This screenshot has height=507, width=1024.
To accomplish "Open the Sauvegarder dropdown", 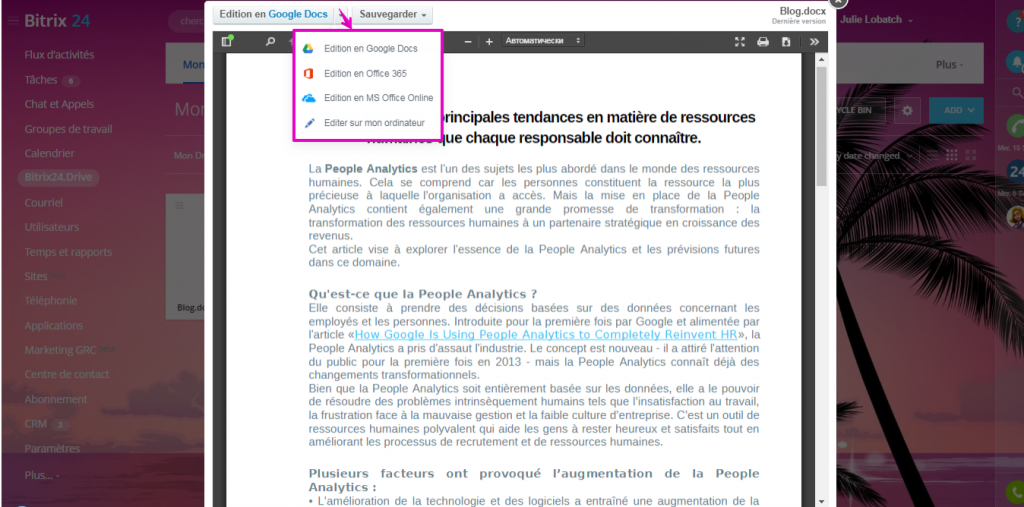I will click(x=393, y=14).
